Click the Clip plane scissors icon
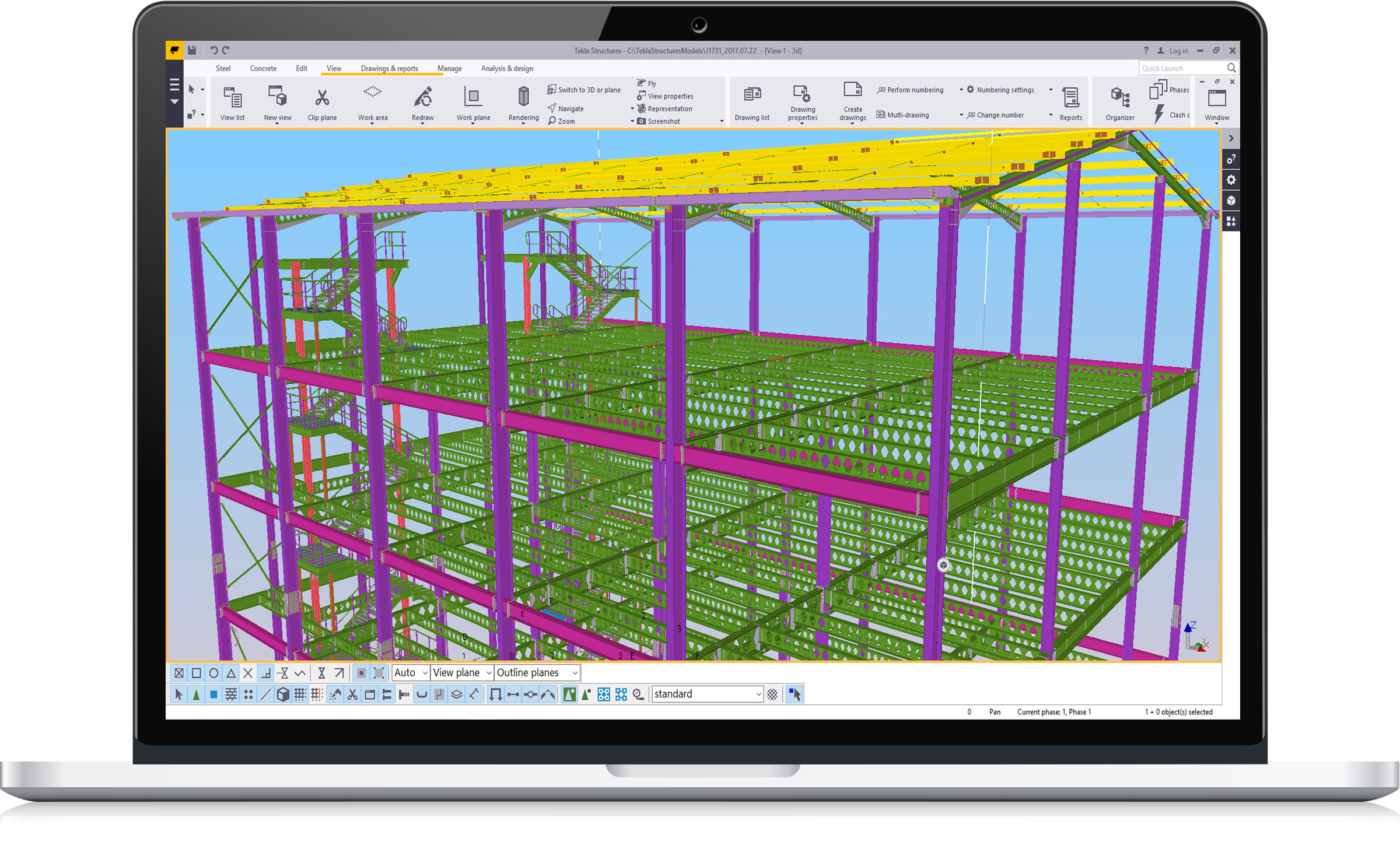Viewport: 1400px width, 842px height. point(322,97)
